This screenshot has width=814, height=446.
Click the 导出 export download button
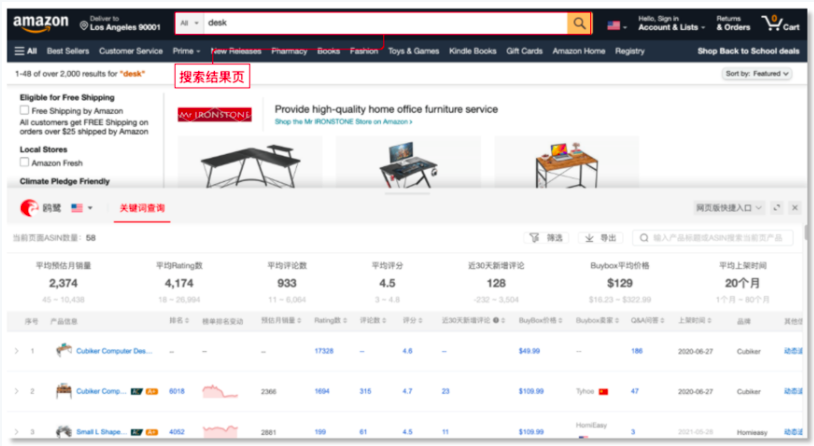click(x=600, y=238)
